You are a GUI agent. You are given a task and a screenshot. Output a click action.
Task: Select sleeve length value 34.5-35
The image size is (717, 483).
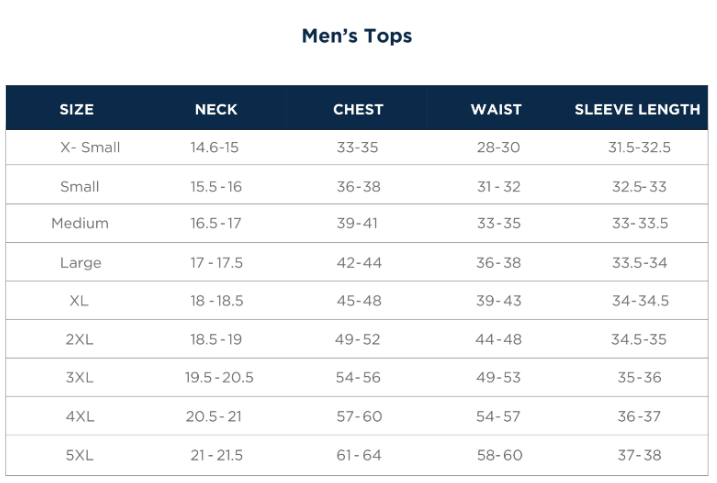639,340
